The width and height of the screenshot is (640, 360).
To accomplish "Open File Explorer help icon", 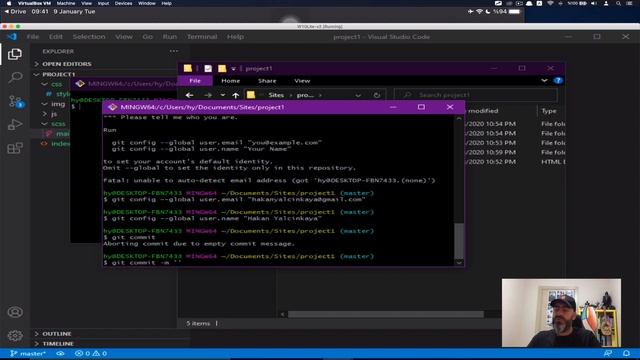I will click(558, 80).
